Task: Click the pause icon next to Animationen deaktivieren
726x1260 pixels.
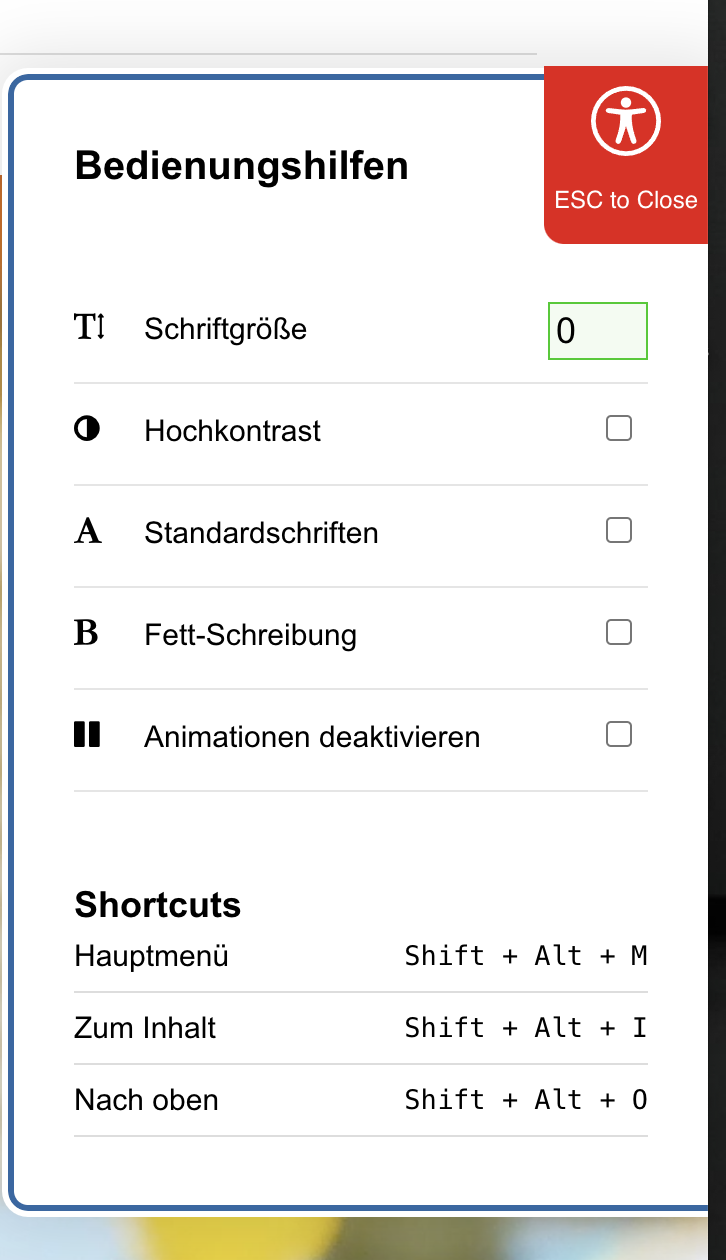Action: coord(88,734)
